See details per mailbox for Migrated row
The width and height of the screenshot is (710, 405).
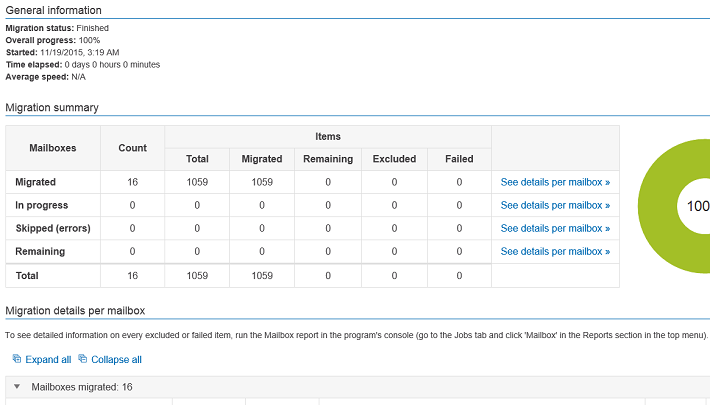click(x=555, y=182)
